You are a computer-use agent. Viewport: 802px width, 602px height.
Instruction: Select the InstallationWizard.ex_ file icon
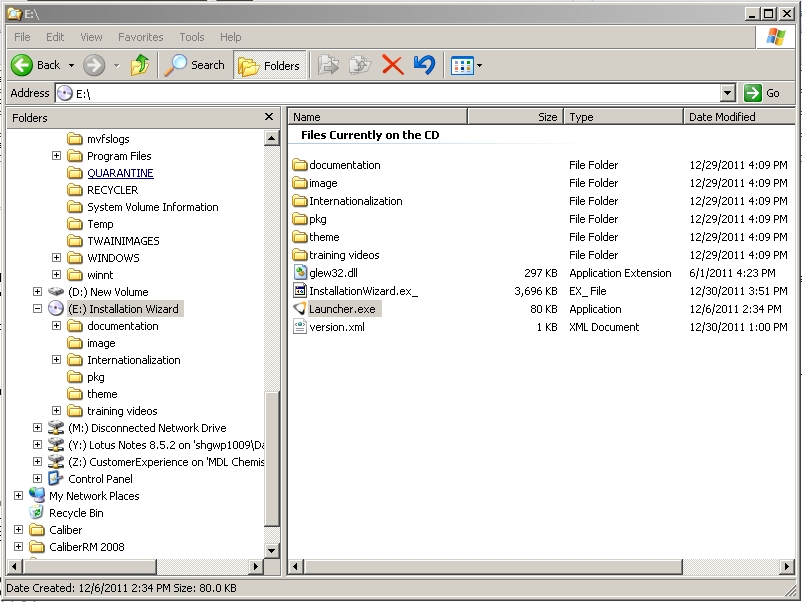300,291
